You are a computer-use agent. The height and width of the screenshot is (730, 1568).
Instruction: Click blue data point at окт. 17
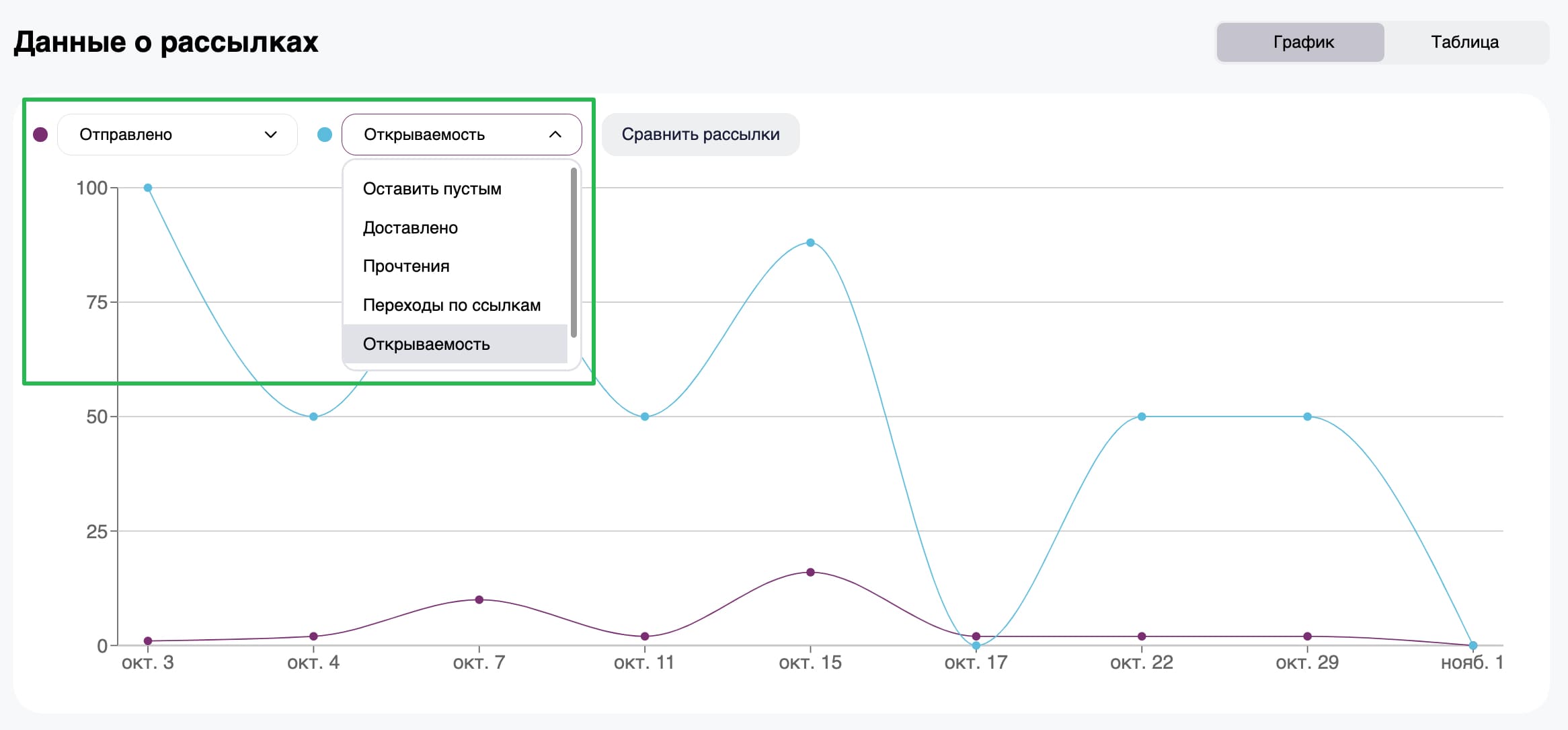tap(976, 646)
